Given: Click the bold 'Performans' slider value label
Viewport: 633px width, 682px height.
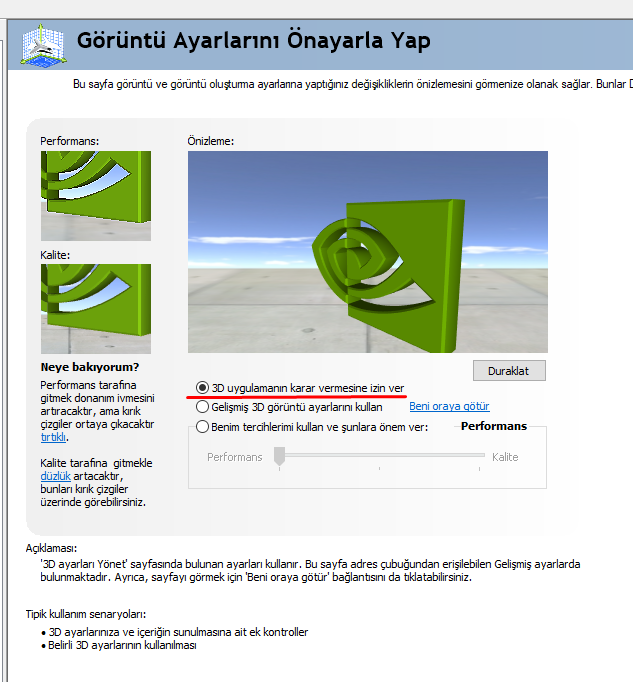Looking at the screenshot, I should (494, 426).
